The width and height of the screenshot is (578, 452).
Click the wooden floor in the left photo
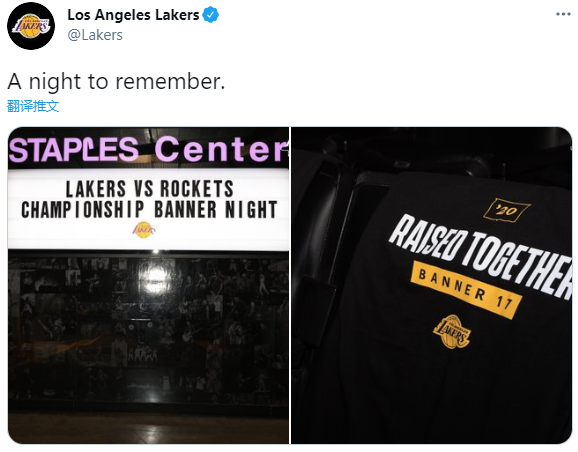click(x=148, y=428)
